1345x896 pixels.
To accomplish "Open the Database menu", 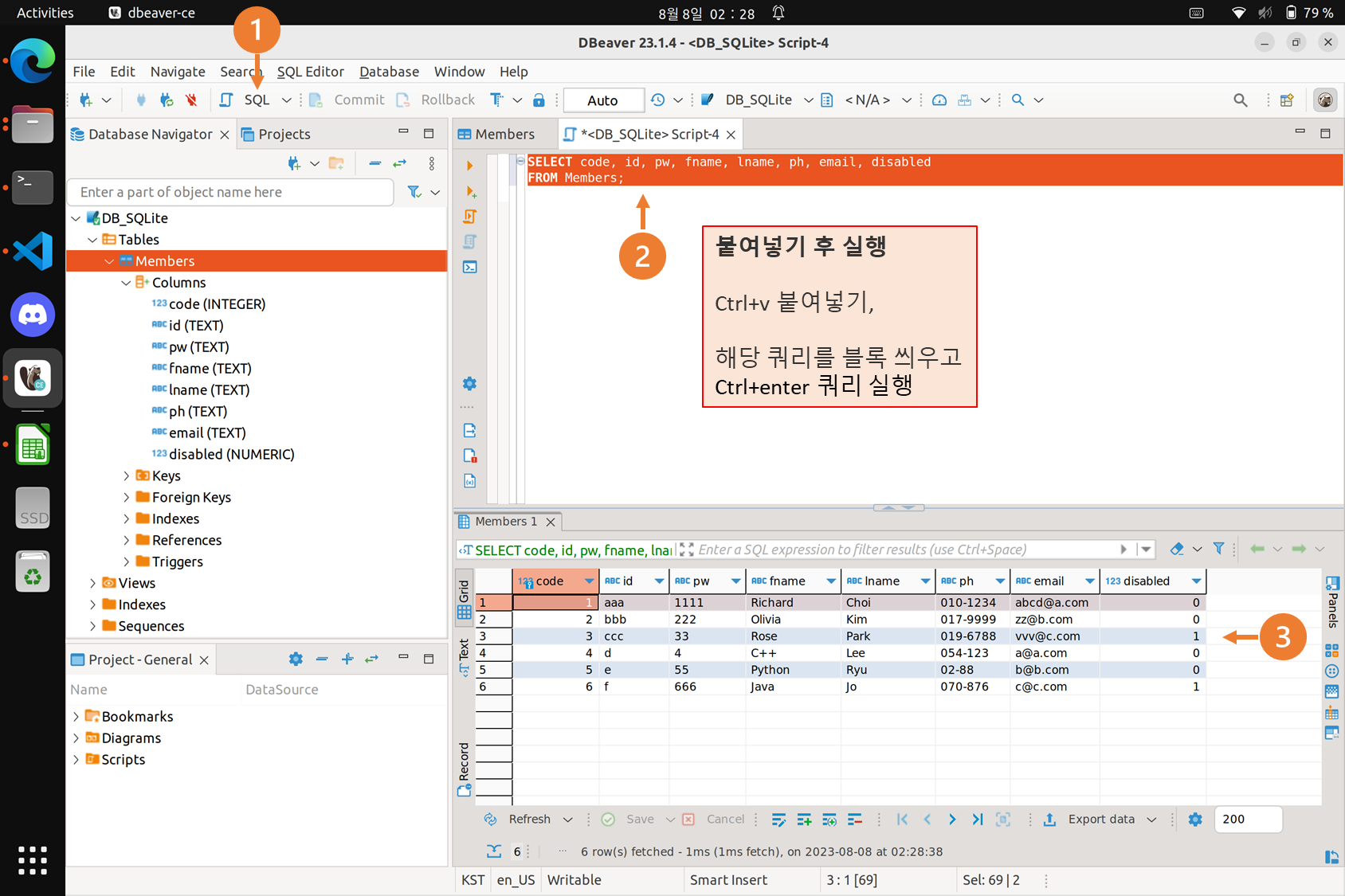I will click(x=389, y=72).
